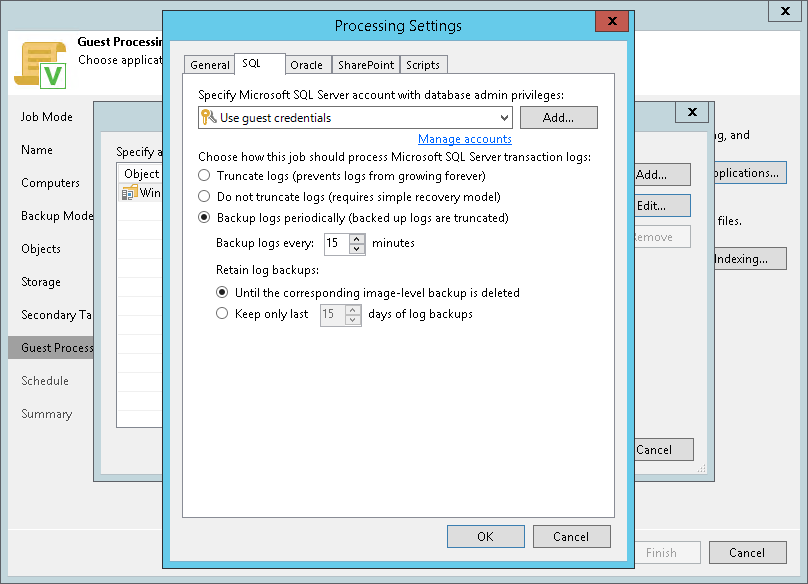Decrease the days of log backups value

352,320
